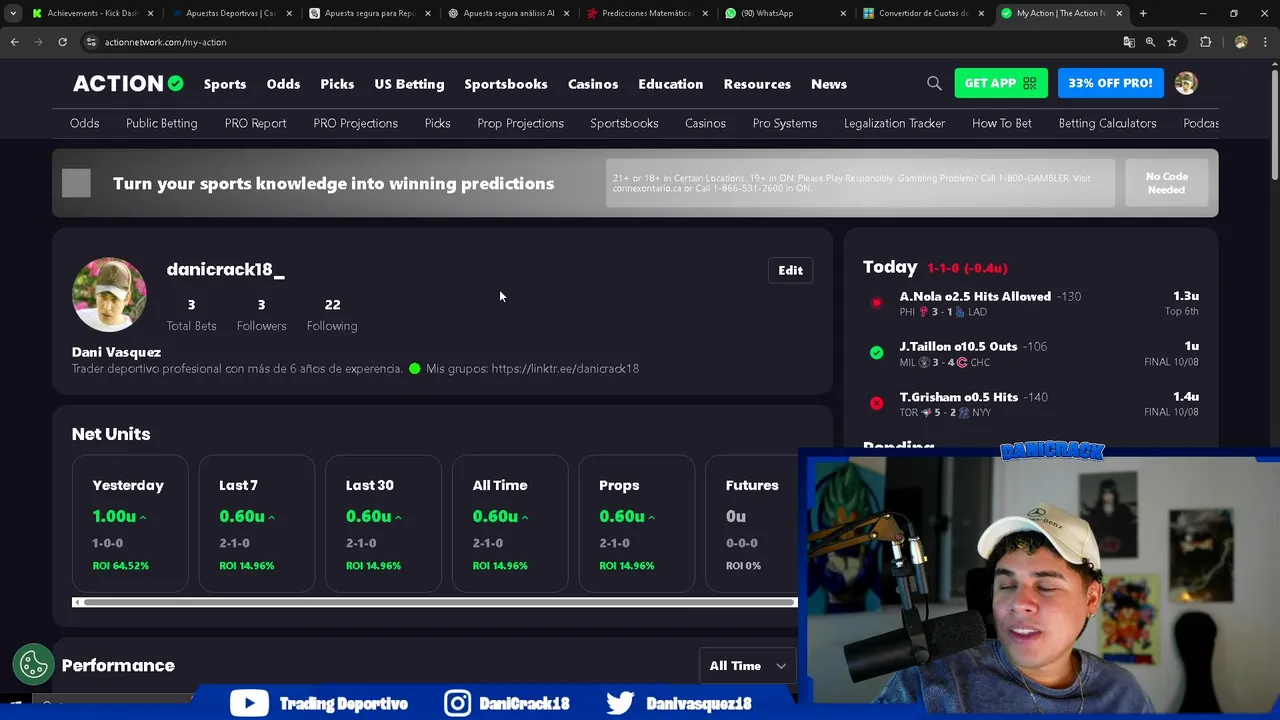1280x720 pixels.
Task: Open the Casinos main menu
Action: 593,84
